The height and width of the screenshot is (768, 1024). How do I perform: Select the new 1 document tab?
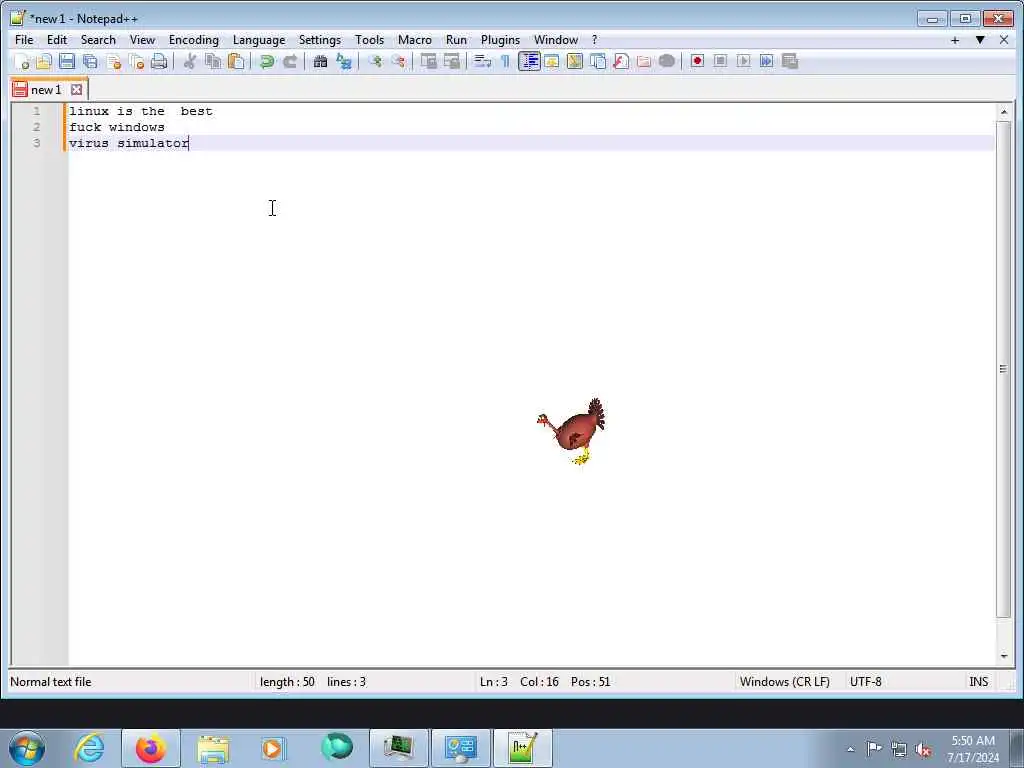coord(46,89)
